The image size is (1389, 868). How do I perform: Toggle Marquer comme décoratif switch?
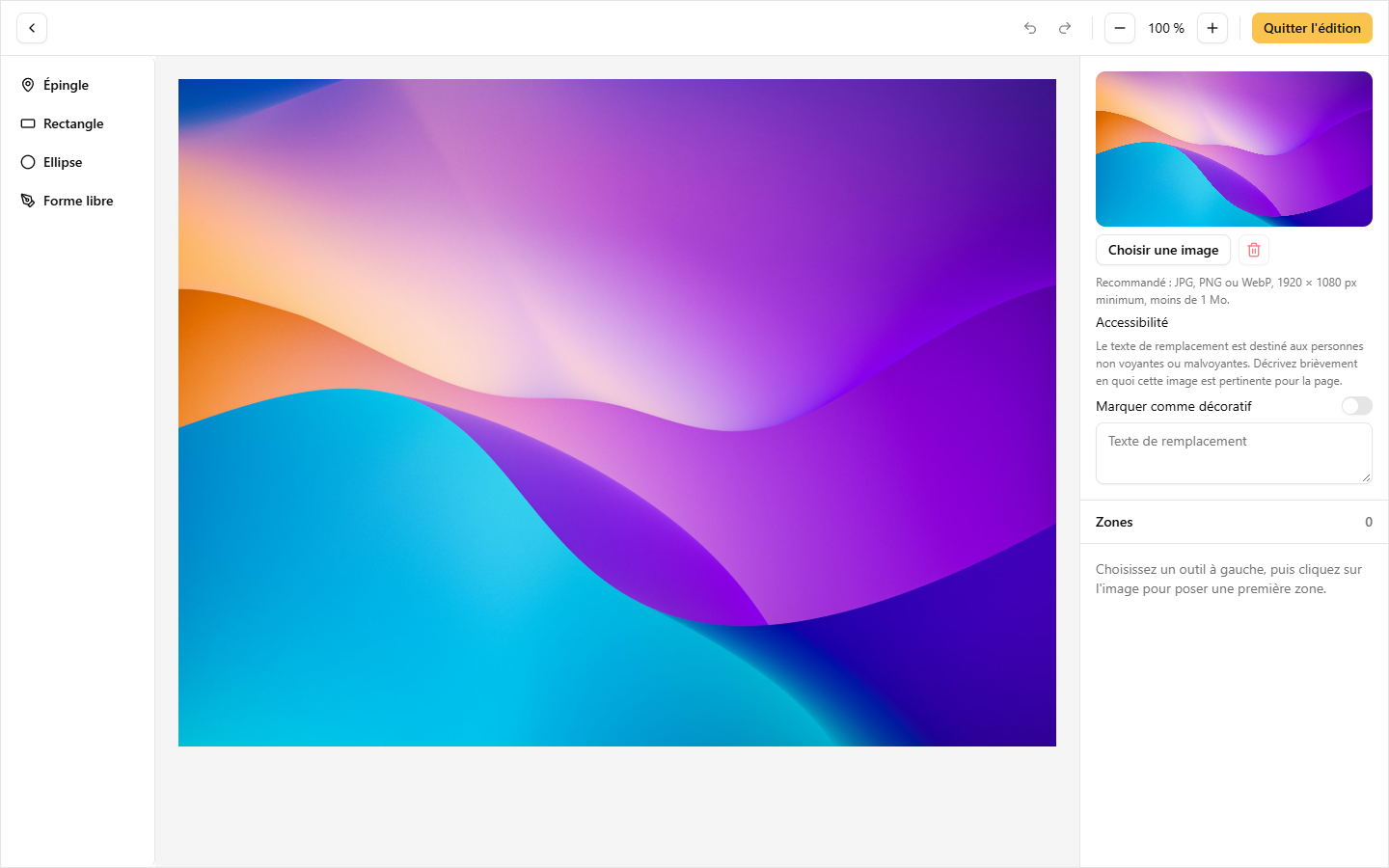(1356, 406)
